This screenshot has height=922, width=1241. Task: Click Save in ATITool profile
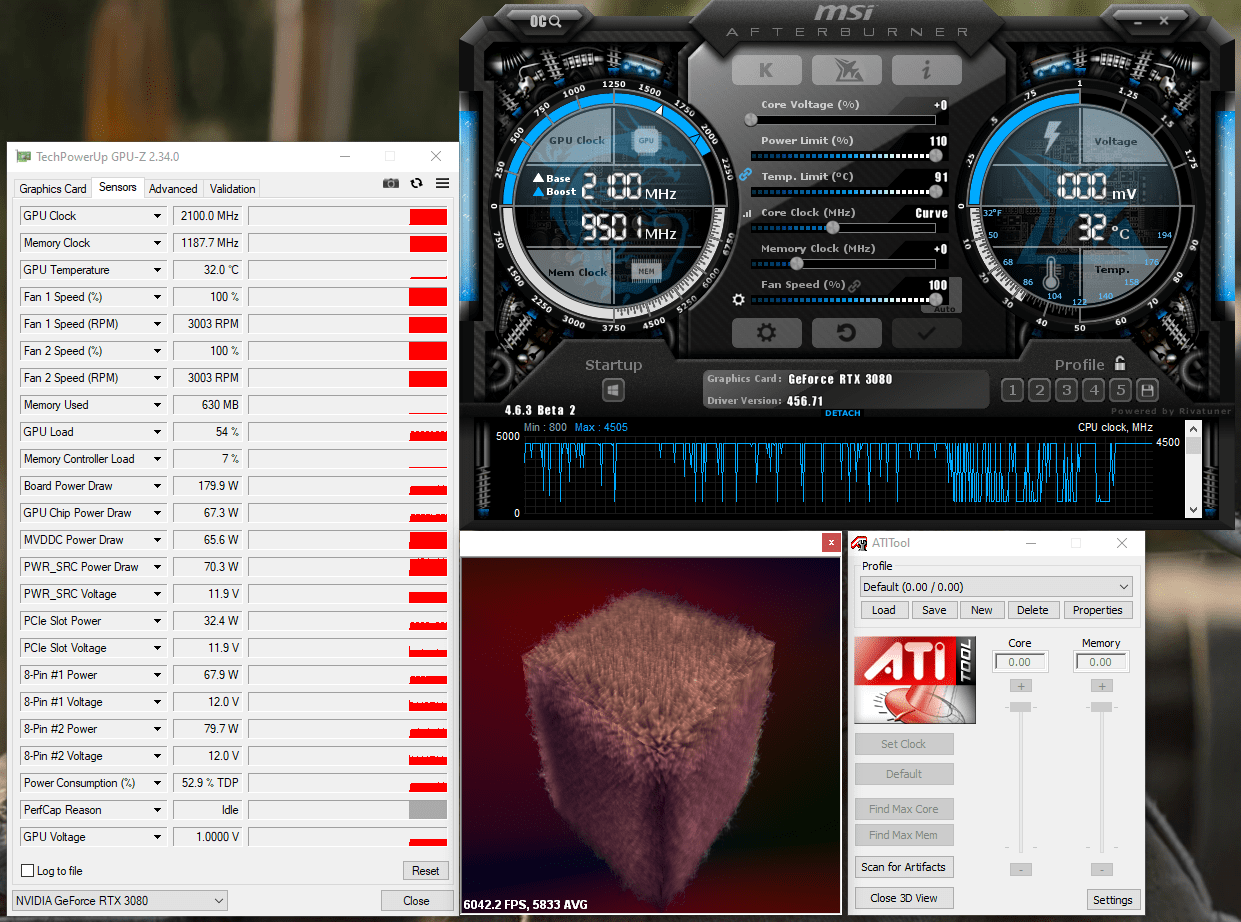(x=934, y=610)
